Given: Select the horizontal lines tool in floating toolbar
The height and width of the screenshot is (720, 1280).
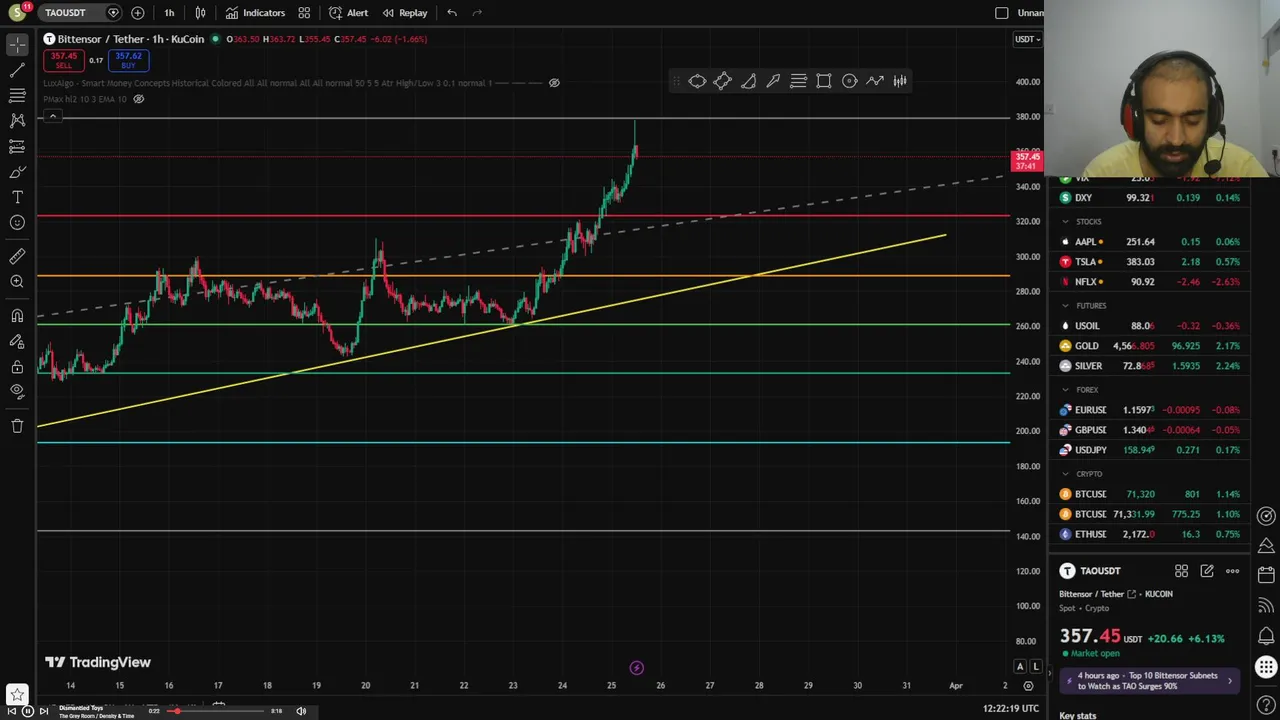Looking at the screenshot, I should pos(798,81).
